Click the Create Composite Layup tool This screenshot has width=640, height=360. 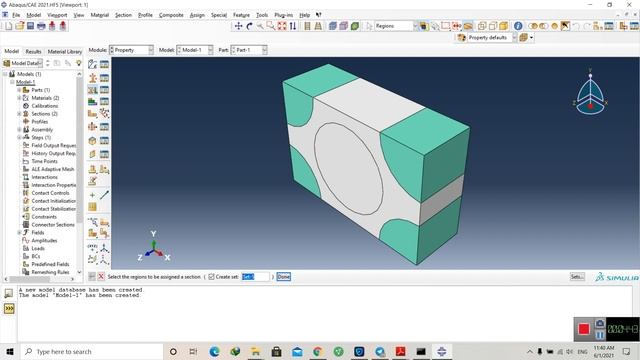(93, 101)
